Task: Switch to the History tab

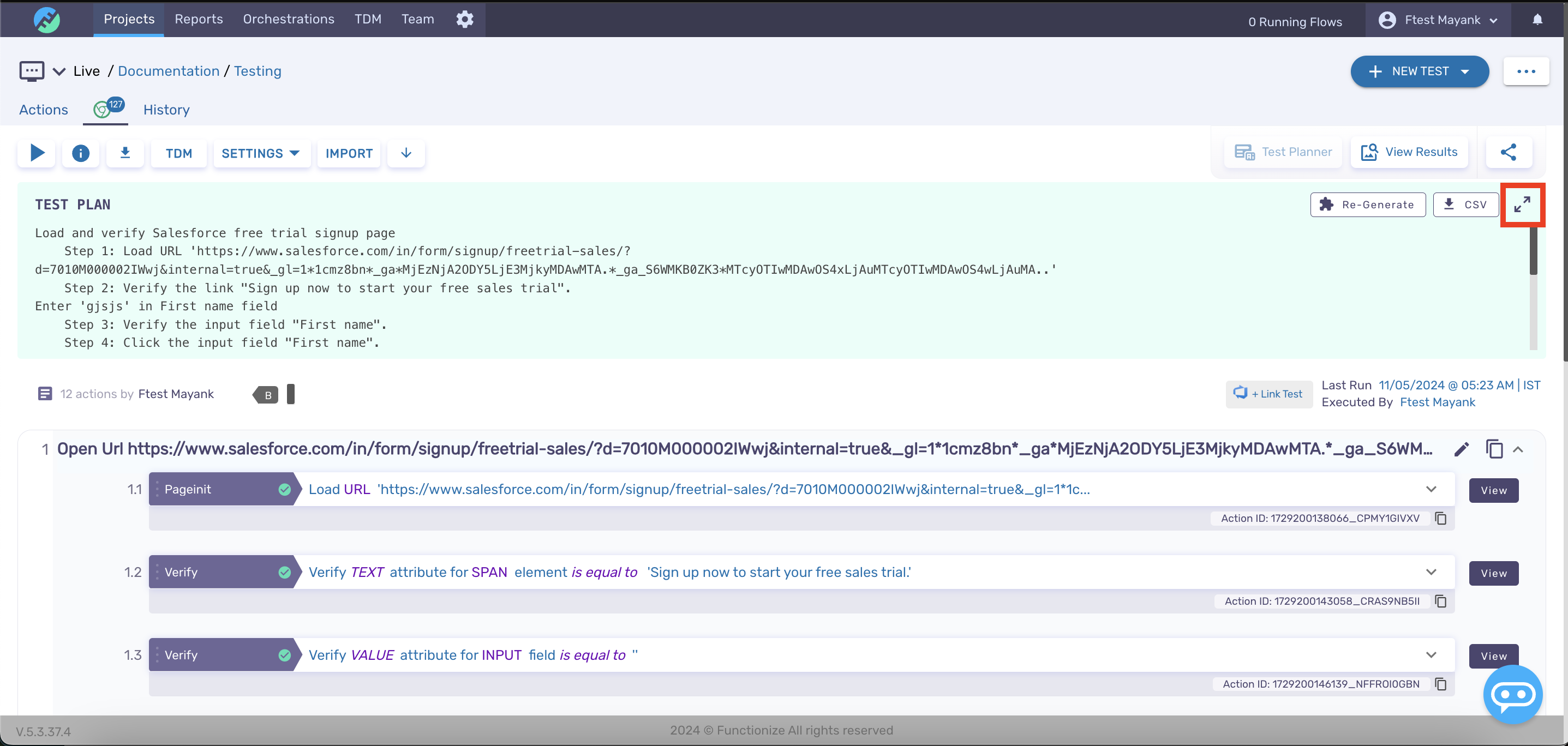Action: [x=166, y=110]
